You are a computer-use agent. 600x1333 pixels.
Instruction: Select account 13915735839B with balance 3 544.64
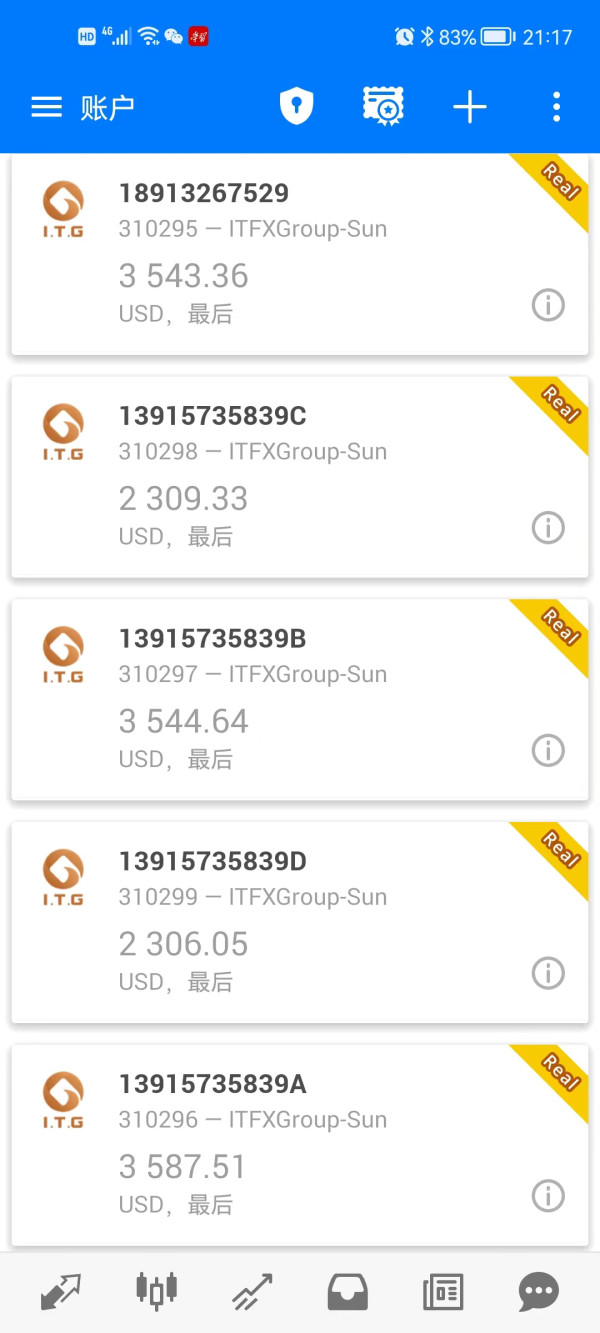pos(300,700)
